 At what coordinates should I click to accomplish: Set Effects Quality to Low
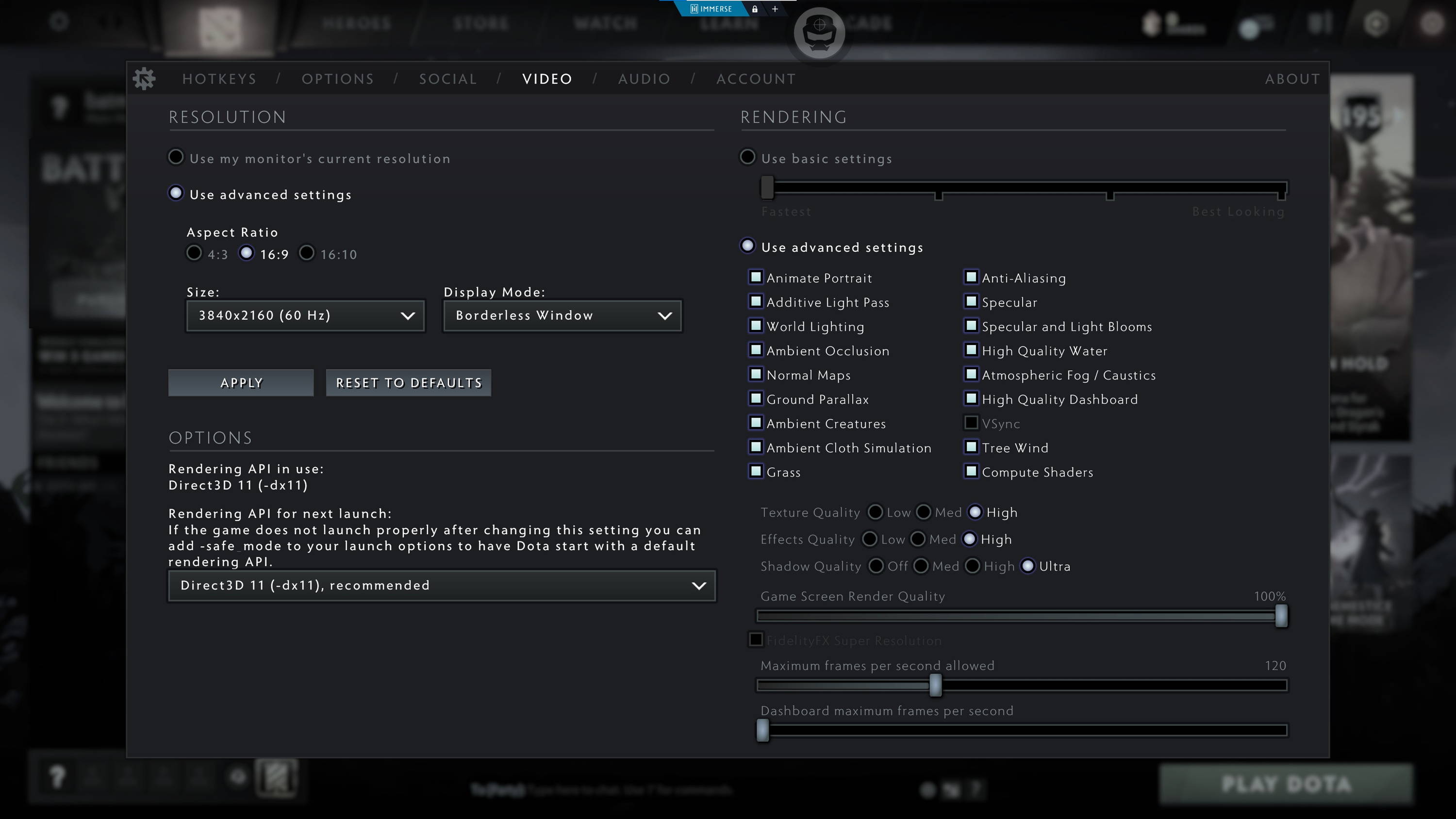tap(869, 539)
